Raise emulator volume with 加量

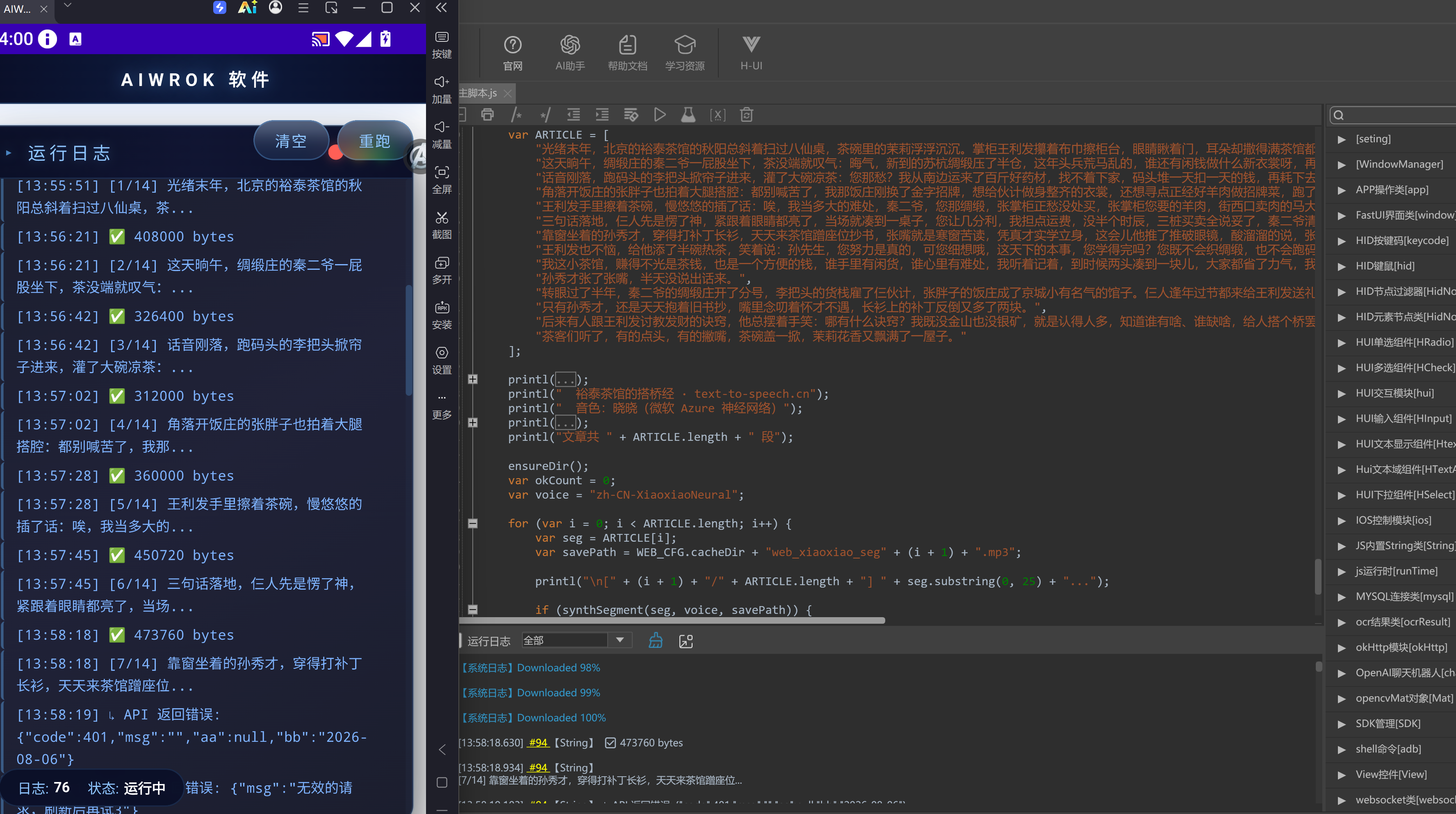(442, 90)
